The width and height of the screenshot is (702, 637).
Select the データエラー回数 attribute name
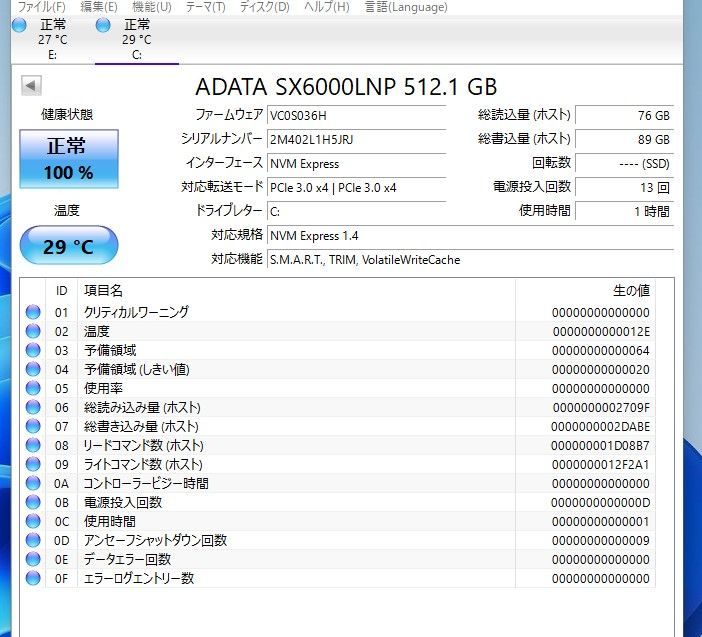[x=127, y=560]
